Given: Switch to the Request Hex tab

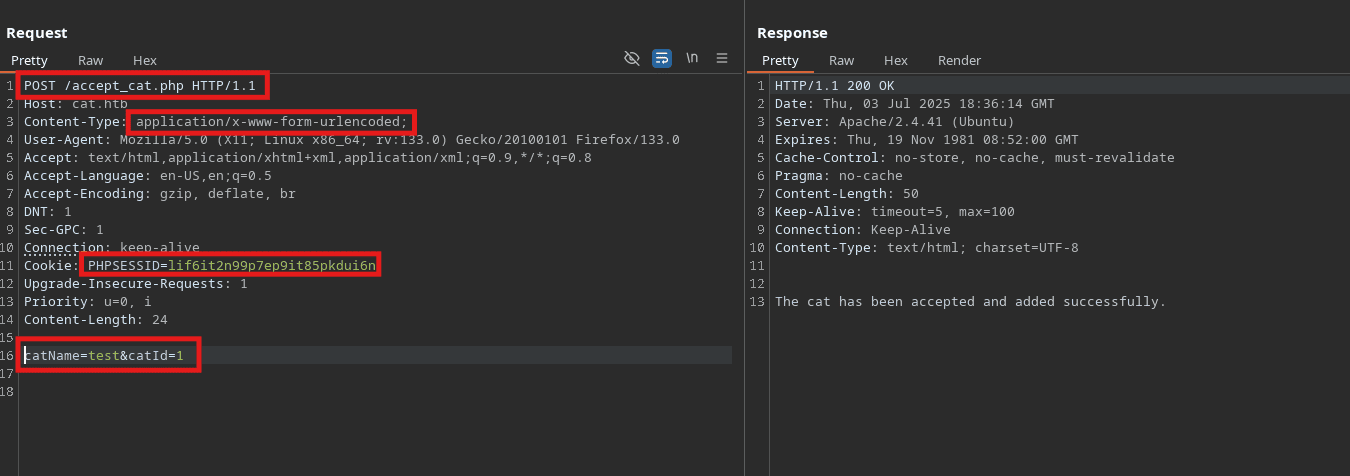Looking at the screenshot, I should 145,61.
